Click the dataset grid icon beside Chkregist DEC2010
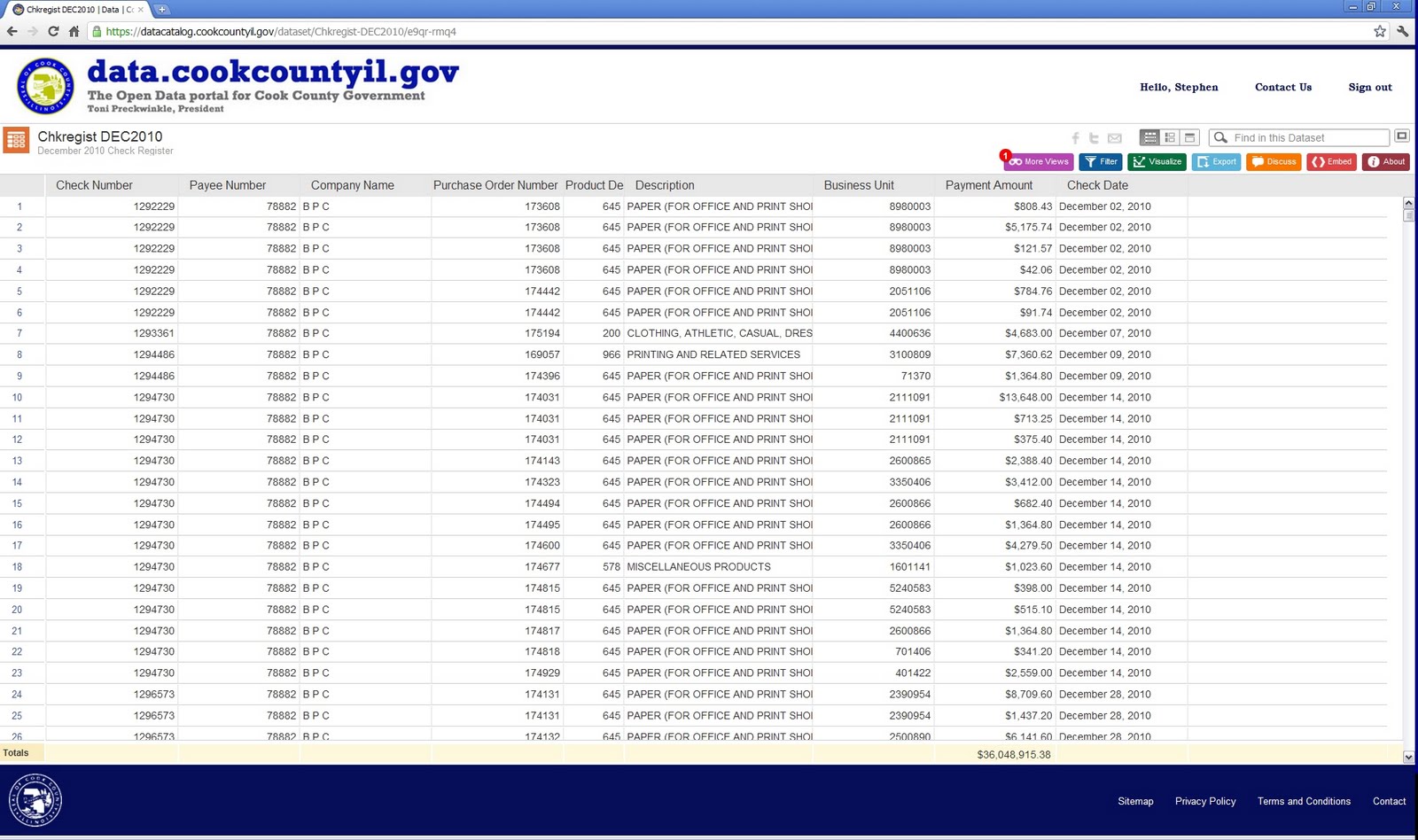The width and height of the screenshot is (1418, 840). point(15,139)
